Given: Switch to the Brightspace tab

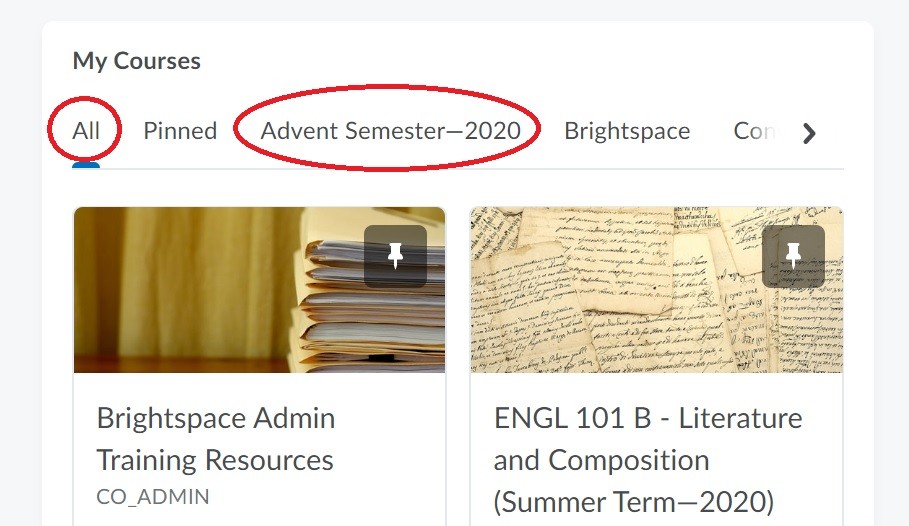Looking at the screenshot, I should (x=627, y=131).
